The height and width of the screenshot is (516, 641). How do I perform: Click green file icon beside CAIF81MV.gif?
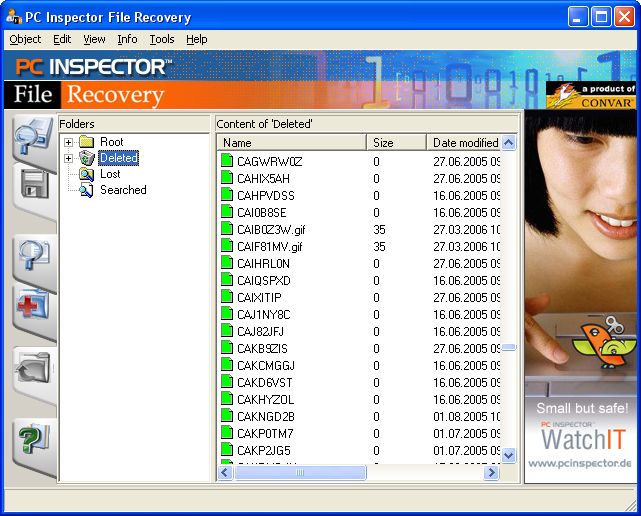coord(227,246)
